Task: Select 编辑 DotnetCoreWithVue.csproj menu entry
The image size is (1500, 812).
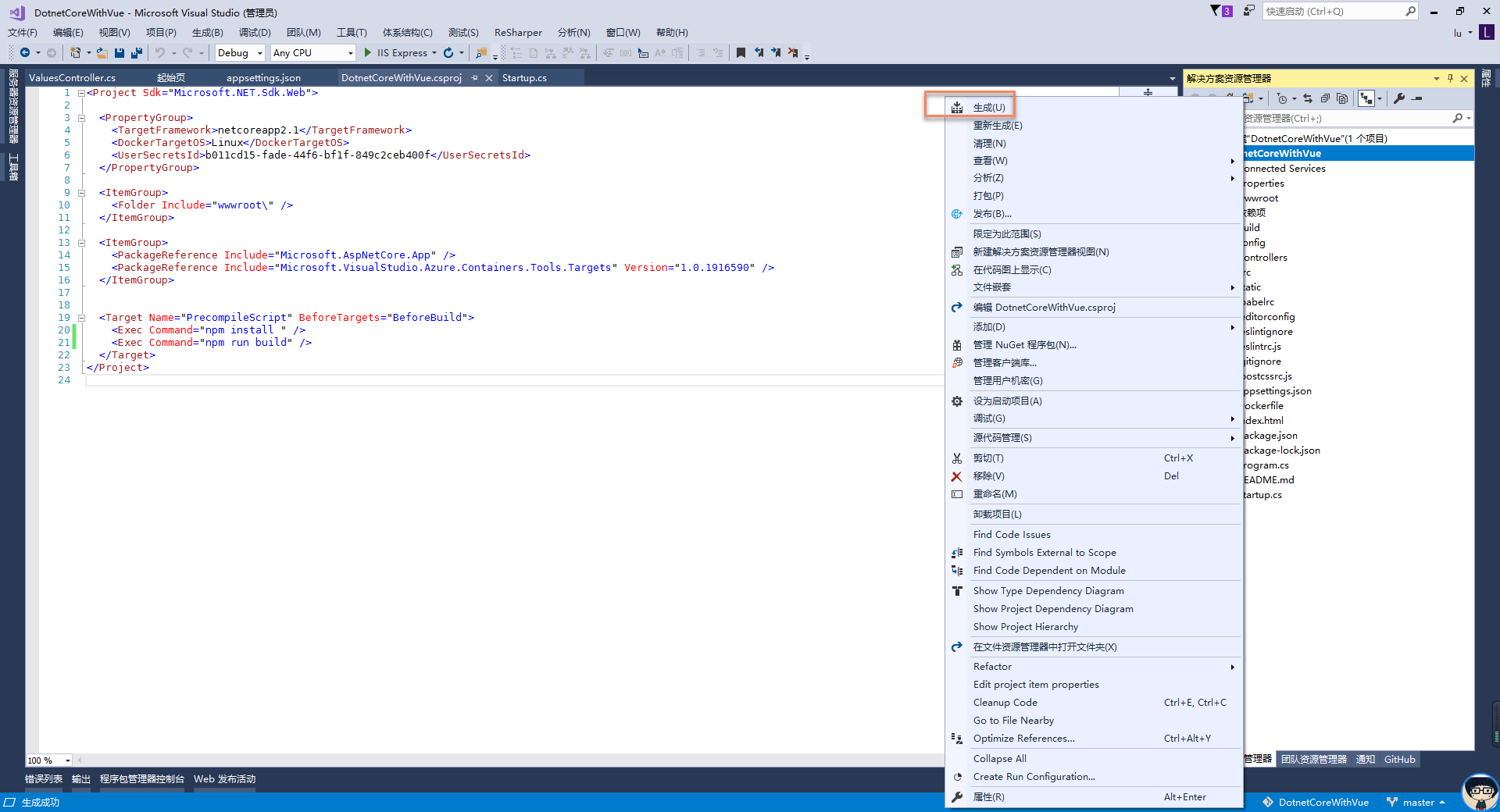Action: pos(1094,308)
